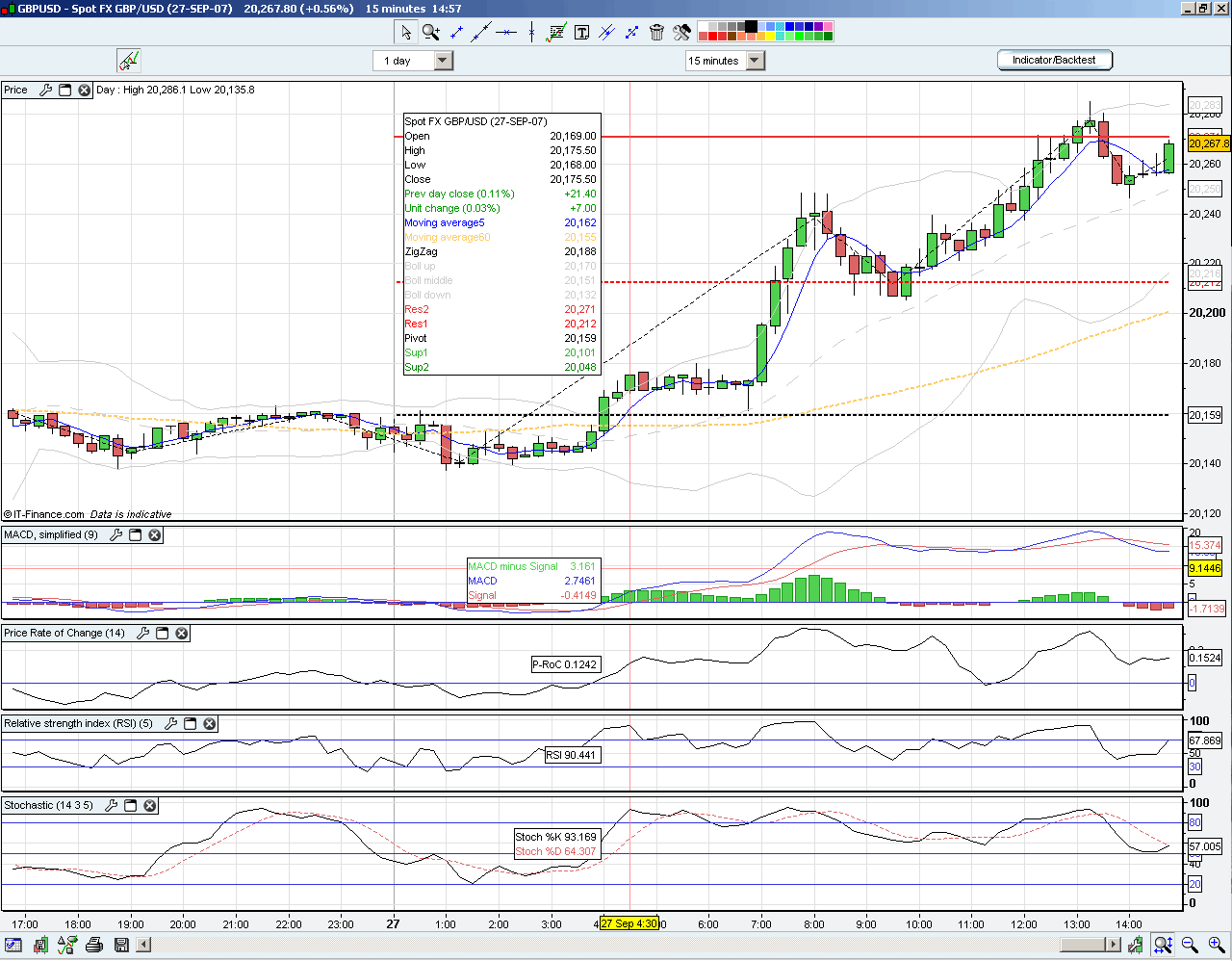Select the line segment drawing tool
This screenshot has width=1232, height=961.
tap(456, 32)
